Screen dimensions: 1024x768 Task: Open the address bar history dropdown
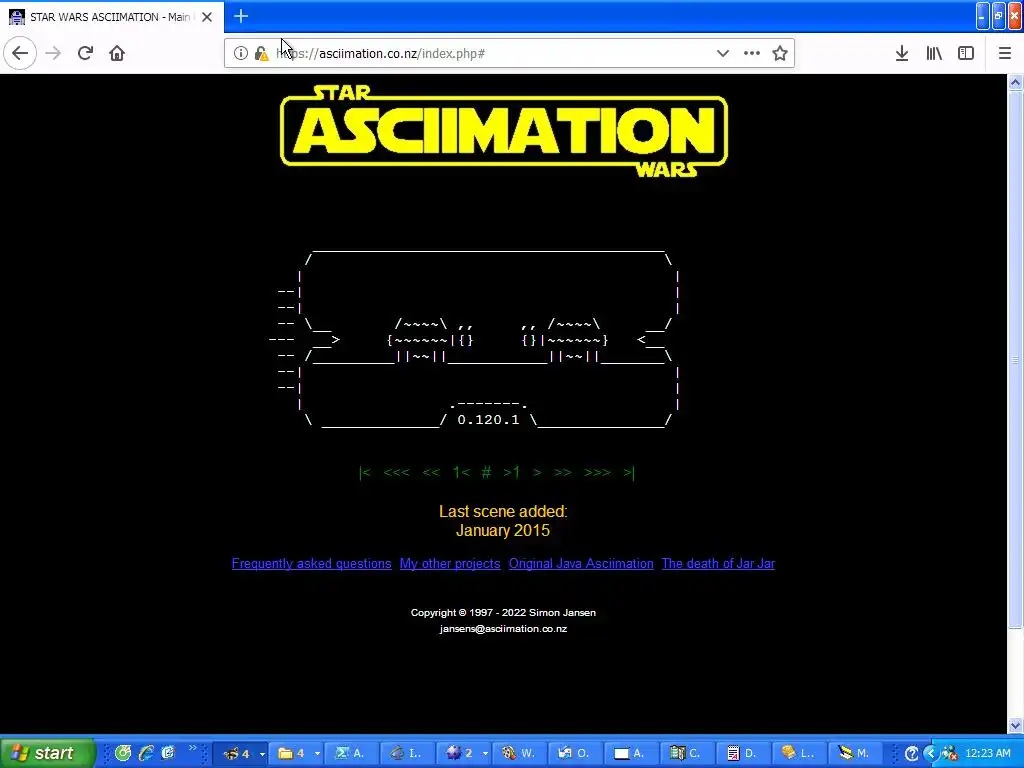[x=722, y=53]
